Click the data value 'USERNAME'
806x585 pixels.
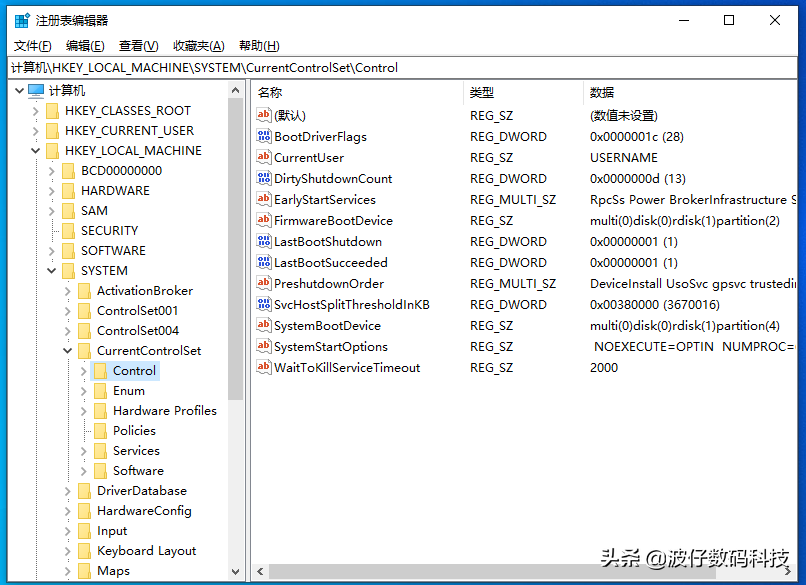click(x=624, y=158)
